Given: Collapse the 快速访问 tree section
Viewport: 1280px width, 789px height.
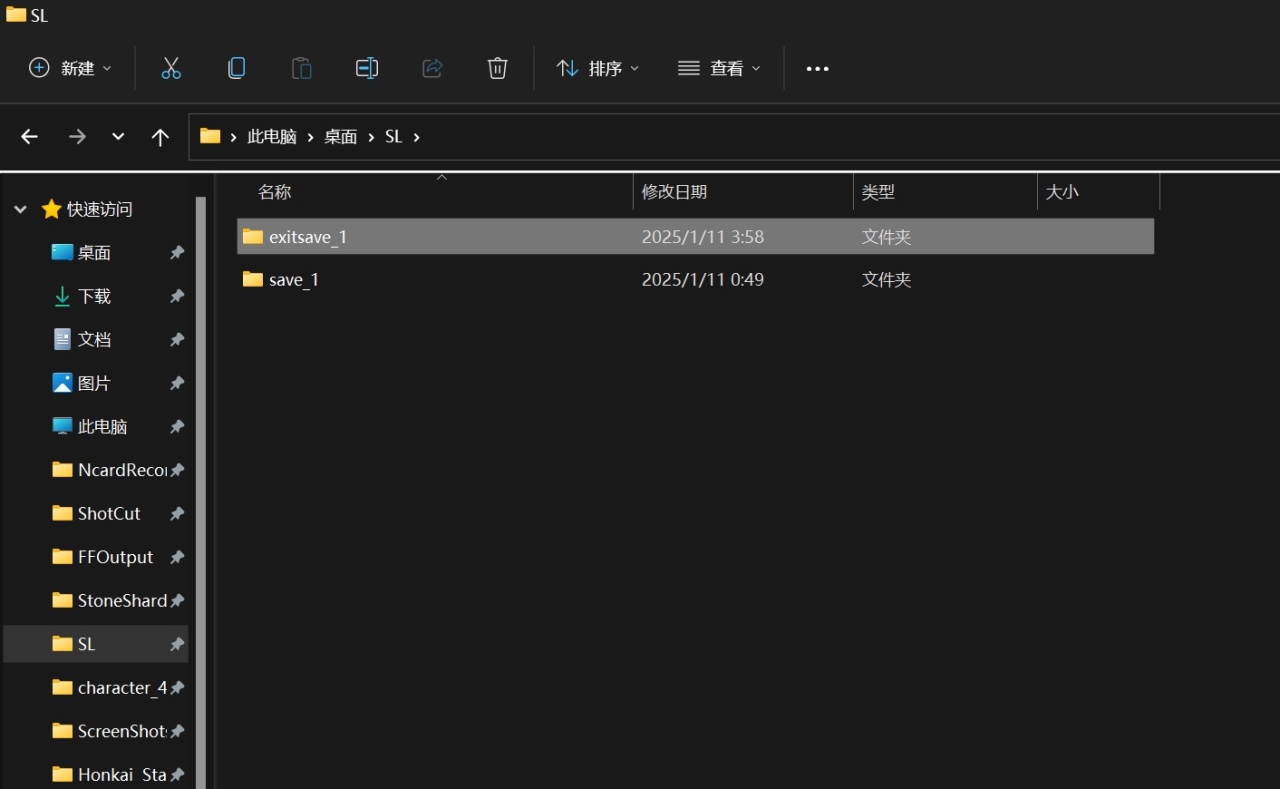Looking at the screenshot, I should pyautogui.click(x=20, y=209).
